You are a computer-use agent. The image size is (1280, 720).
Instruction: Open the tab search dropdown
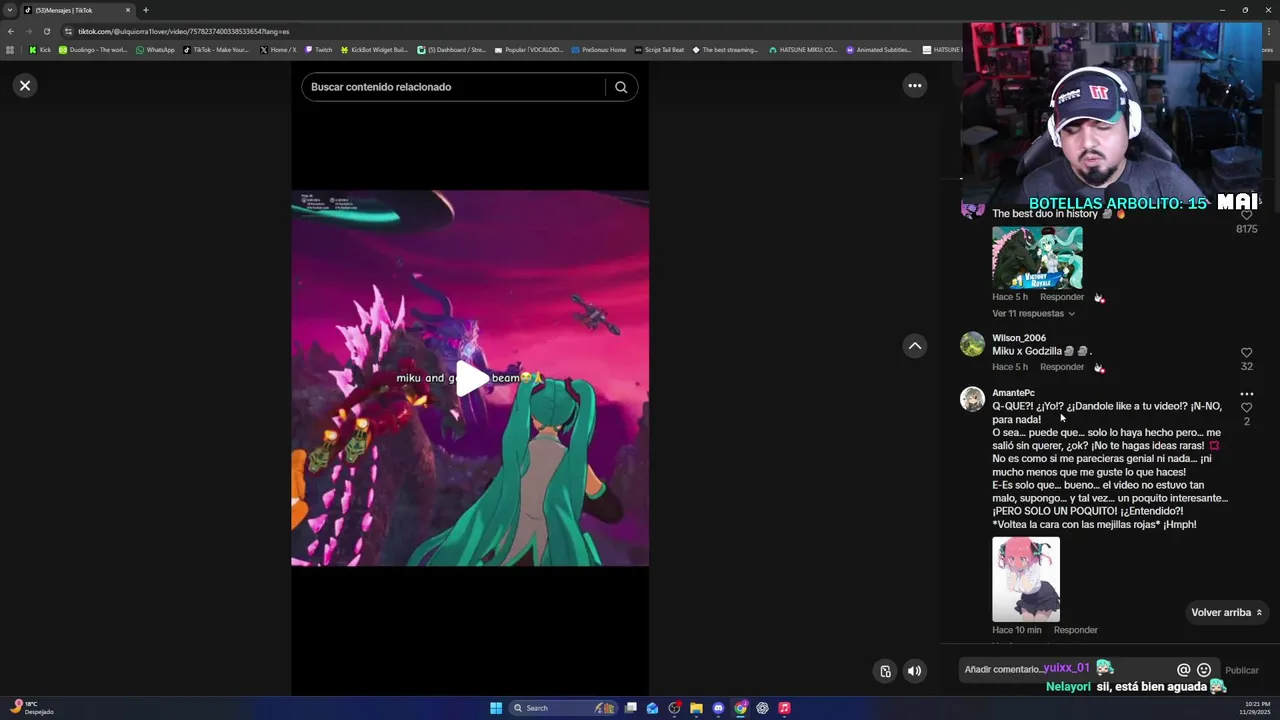point(10,10)
